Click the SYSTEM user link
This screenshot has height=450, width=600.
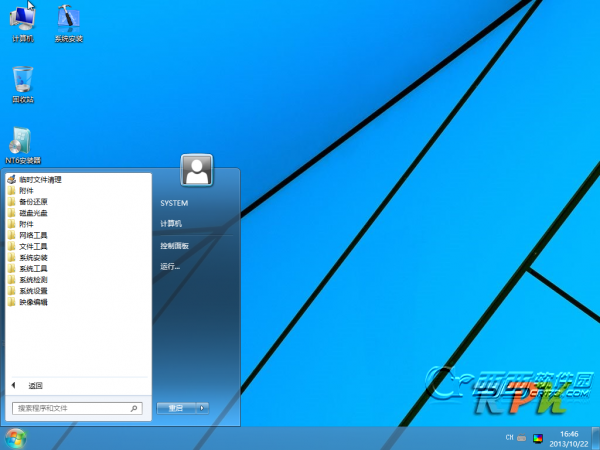coord(174,203)
